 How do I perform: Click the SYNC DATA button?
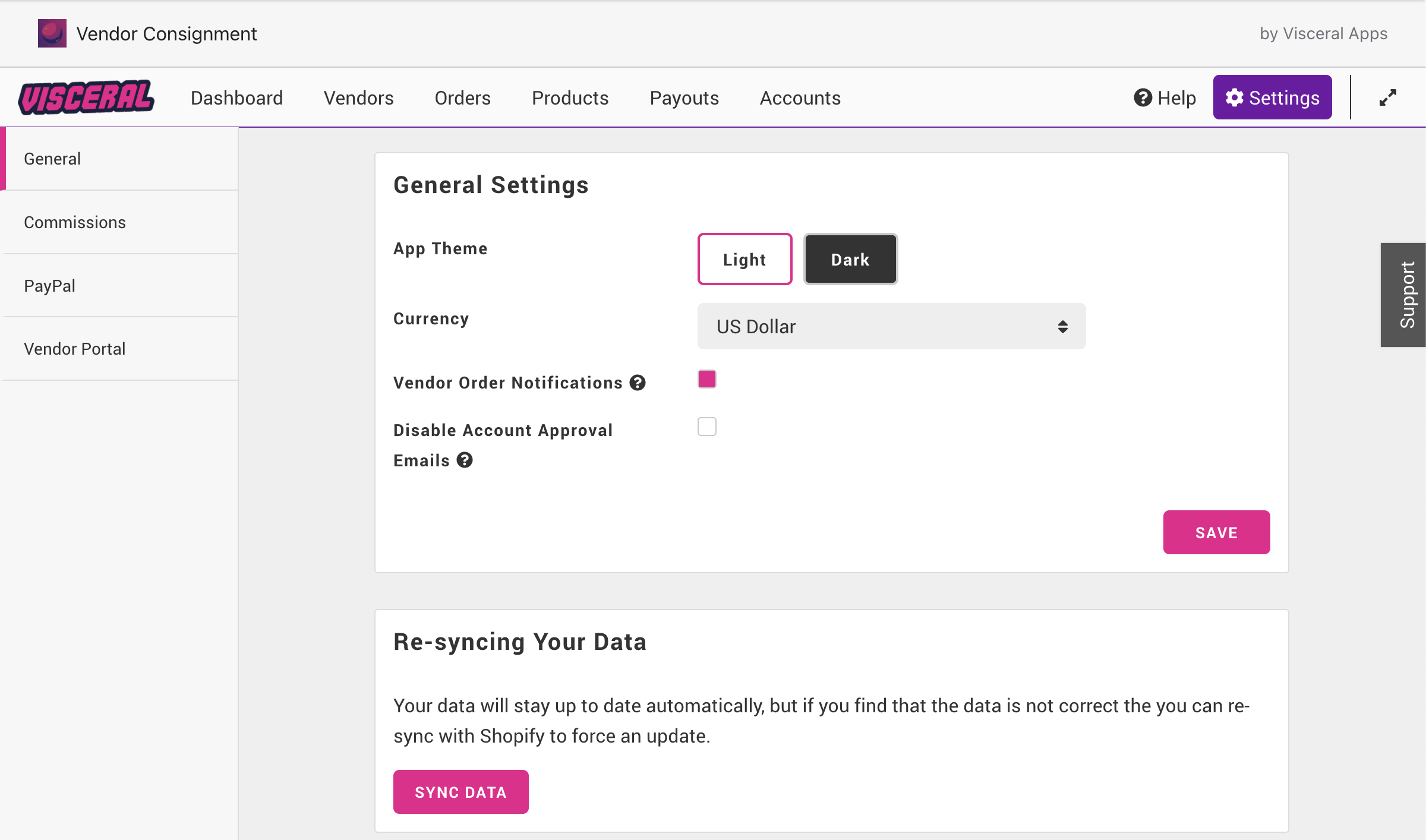(460, 792)
